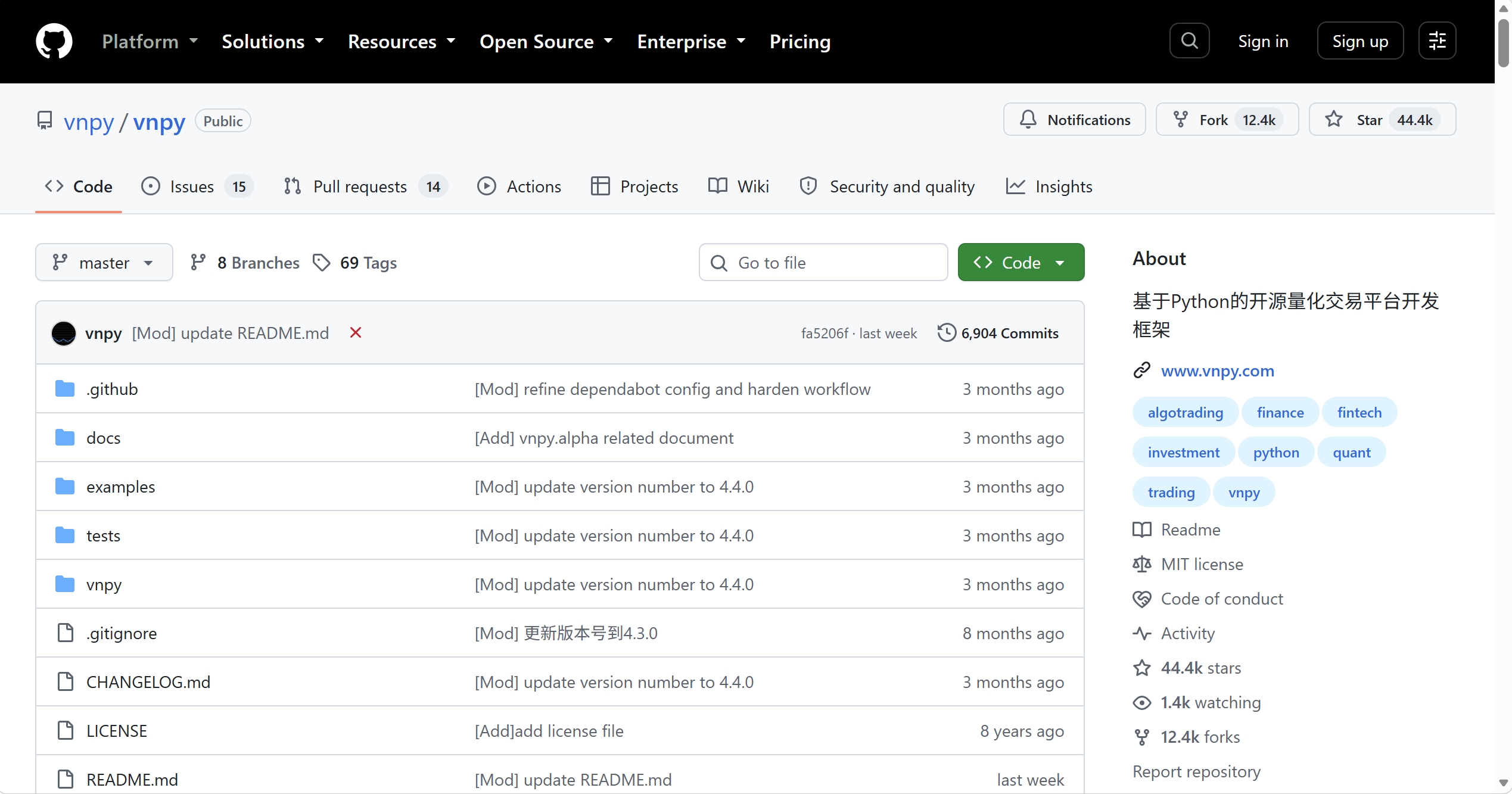
Task: Click the python topic tag
Action: (x=1275, y=452)
